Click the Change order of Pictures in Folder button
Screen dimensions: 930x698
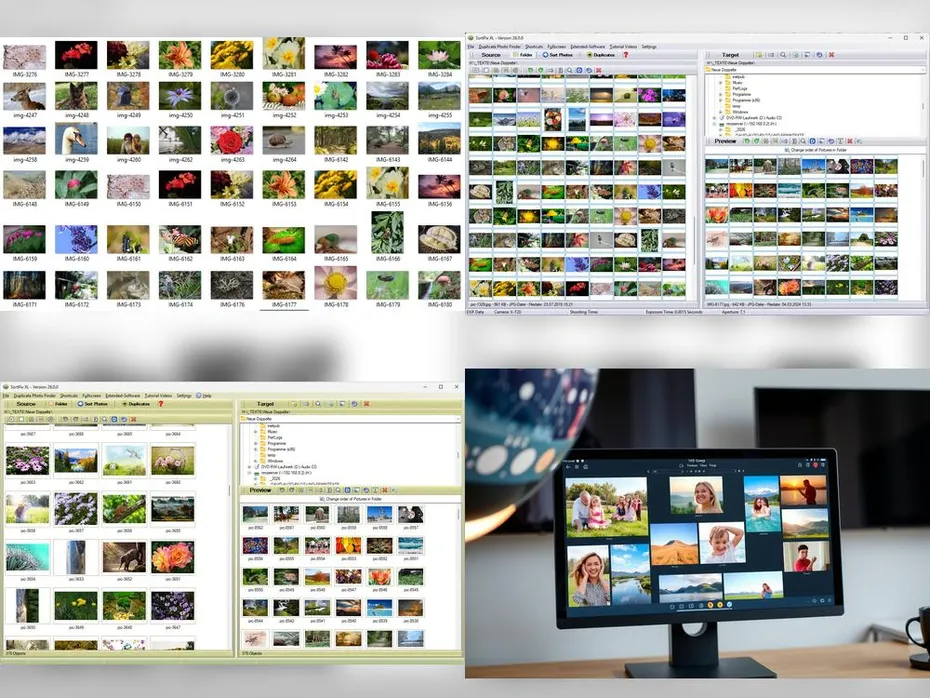(819, 150)
